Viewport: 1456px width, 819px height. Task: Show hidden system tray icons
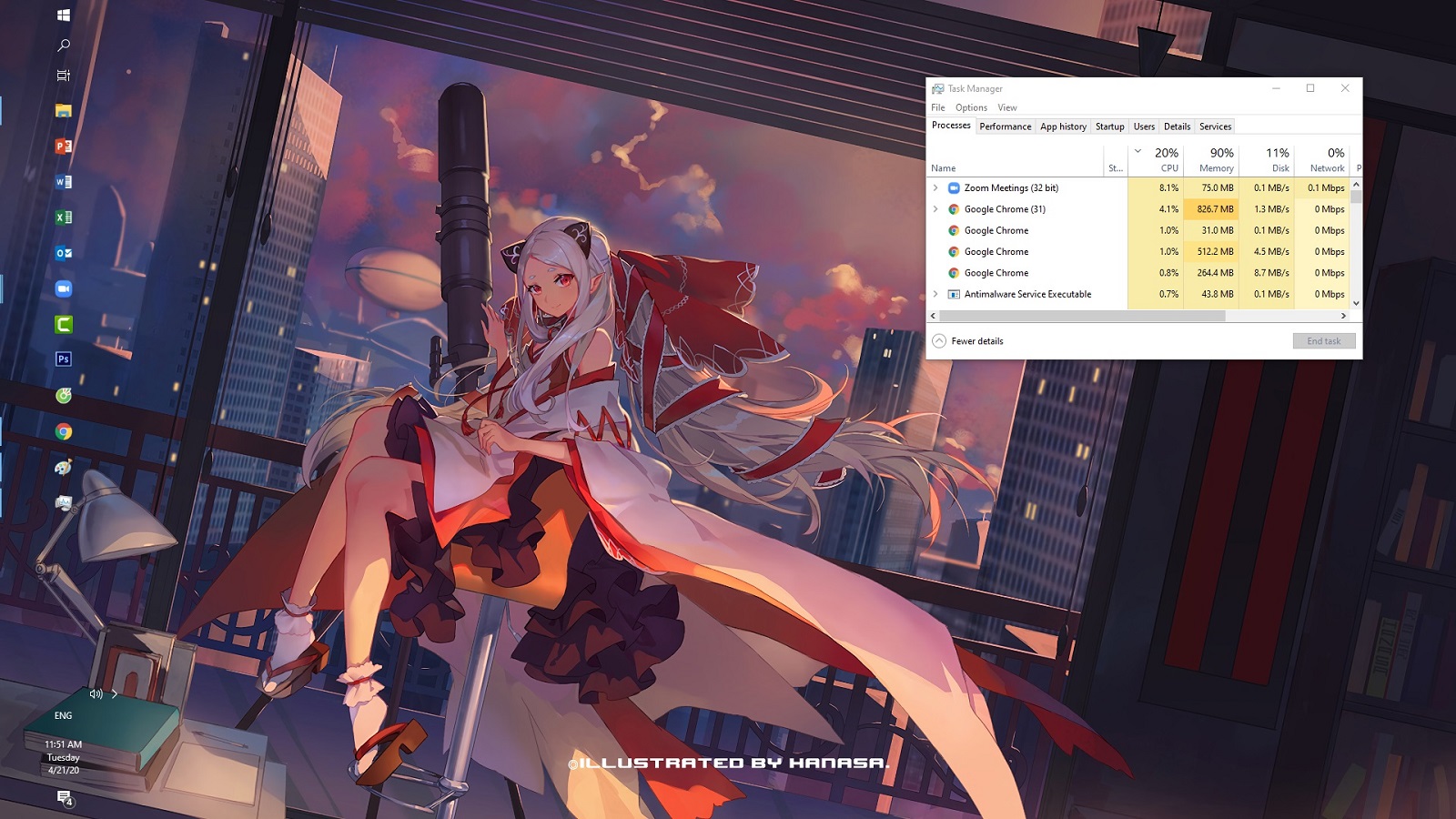[x=115, y=693]
